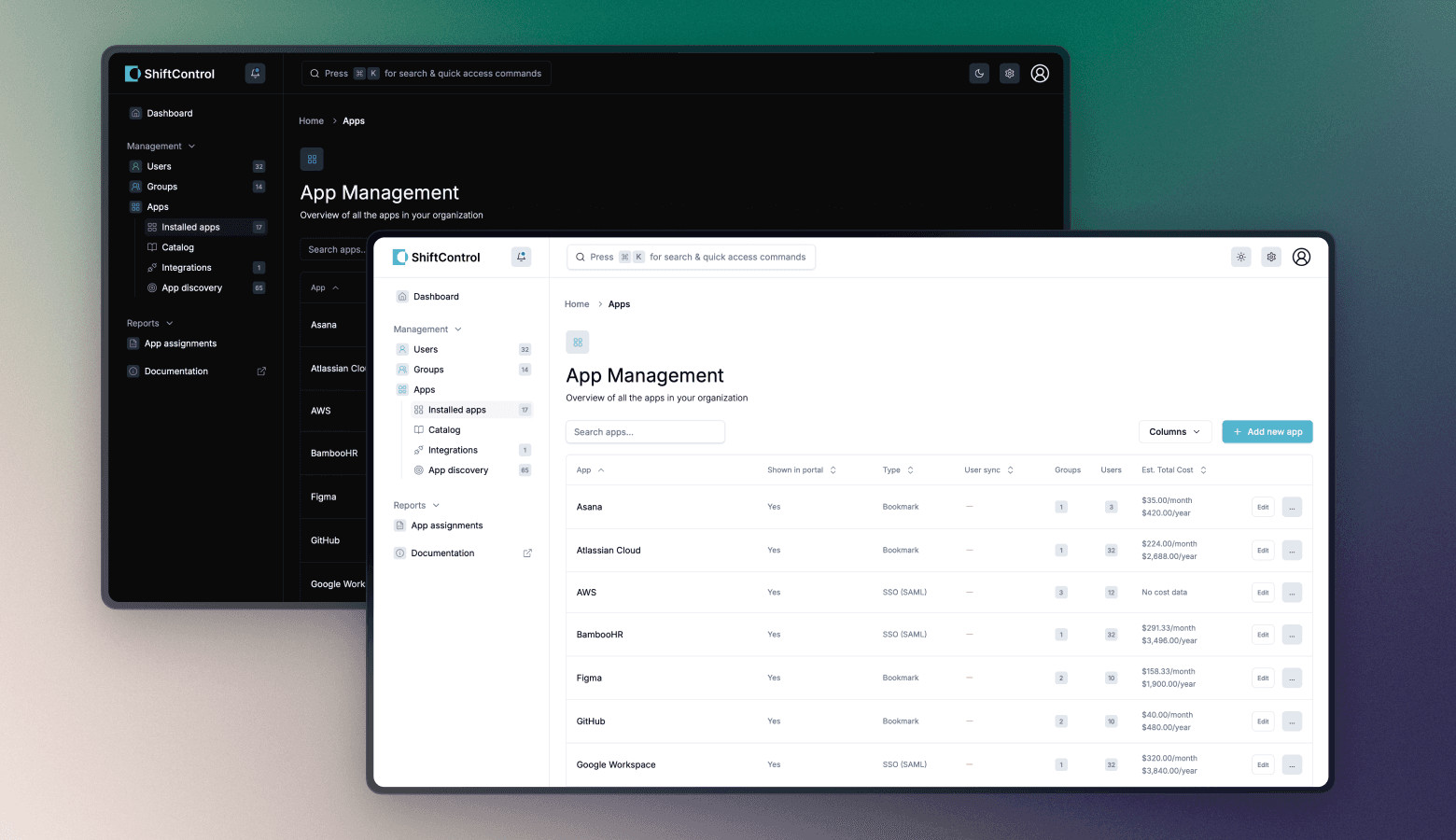Click Add new app button
Viewport: 1456px width, 840px height.
point(1267,432)
